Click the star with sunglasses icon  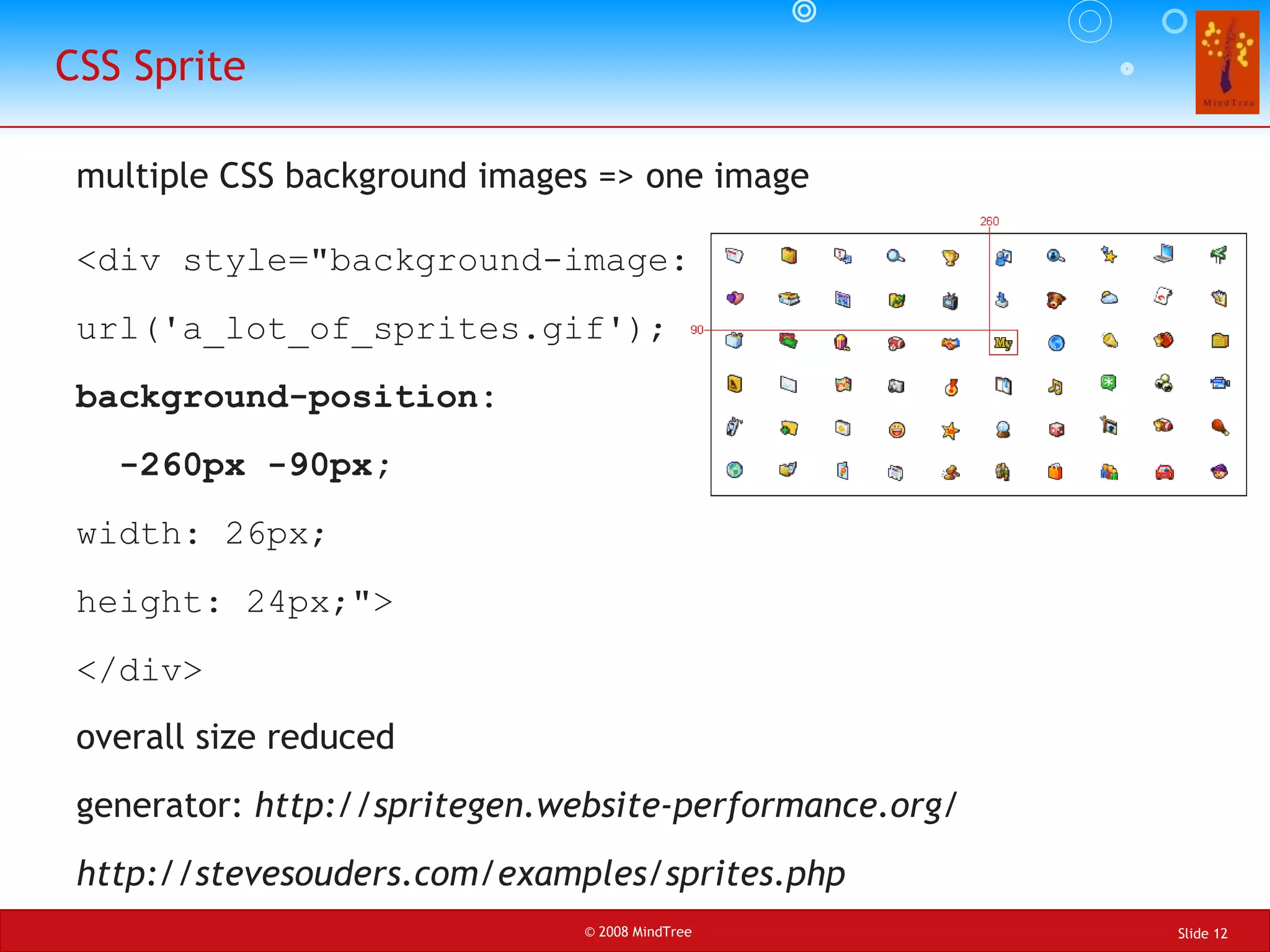[950, 430]
